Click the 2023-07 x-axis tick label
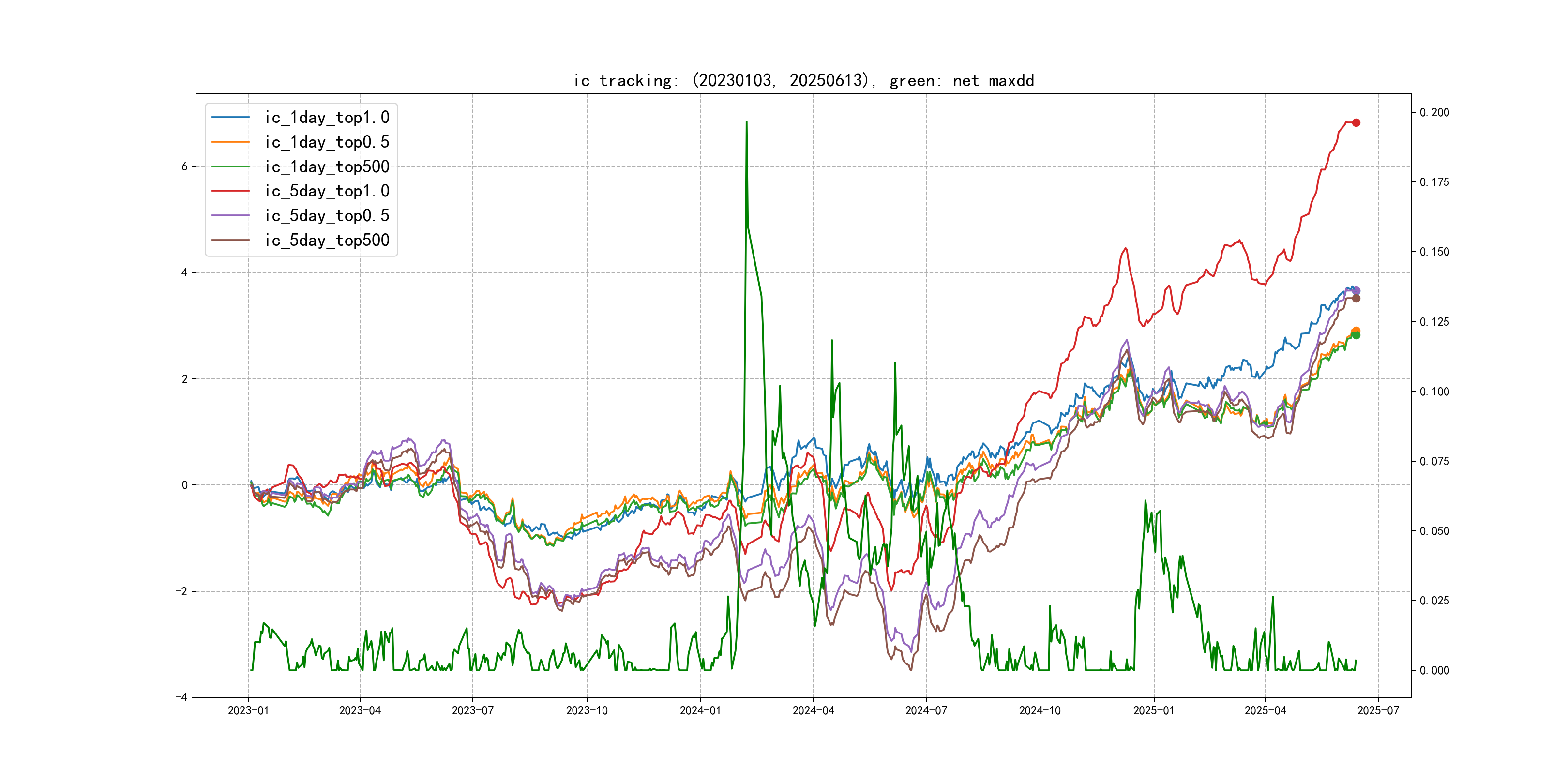 472,710
